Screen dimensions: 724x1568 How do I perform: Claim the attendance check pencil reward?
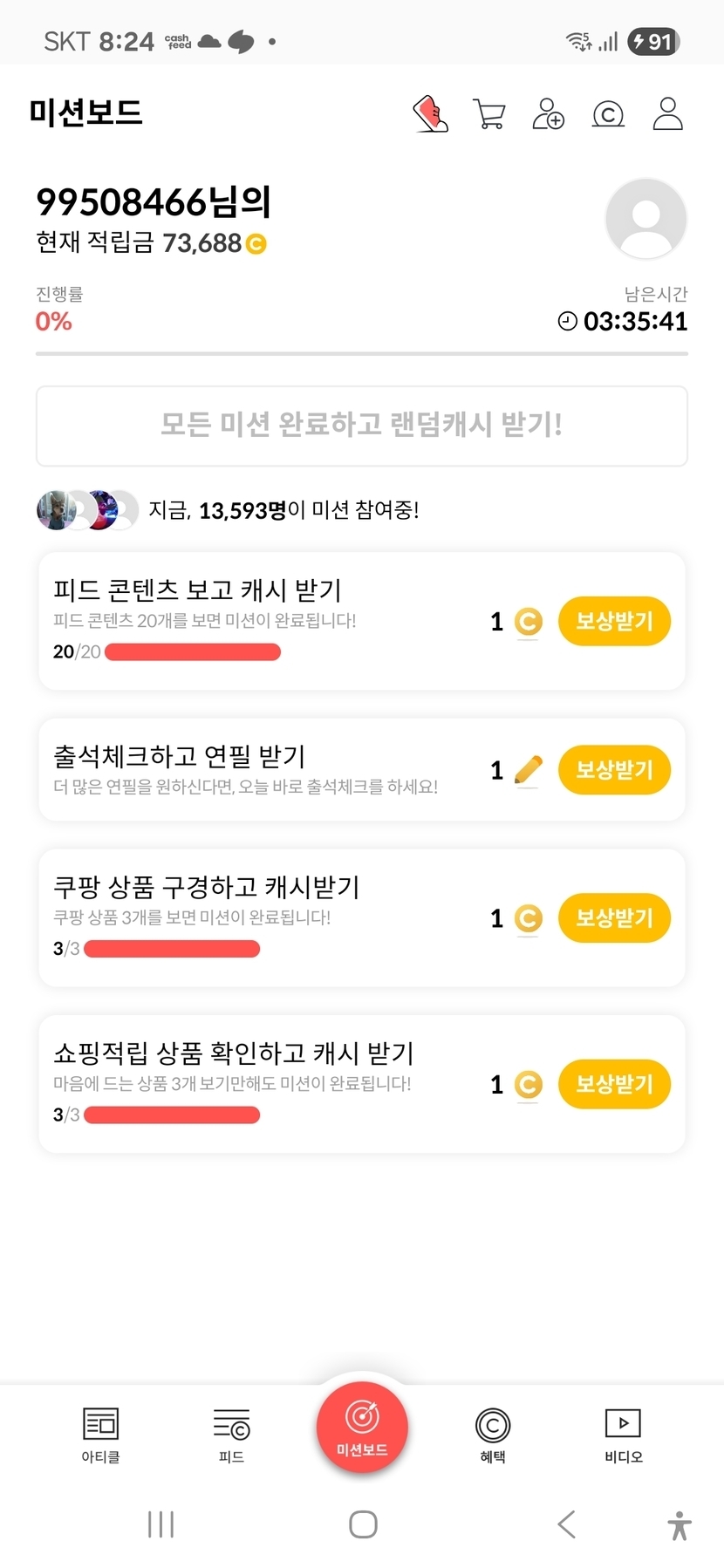click(x=614, y=770)
